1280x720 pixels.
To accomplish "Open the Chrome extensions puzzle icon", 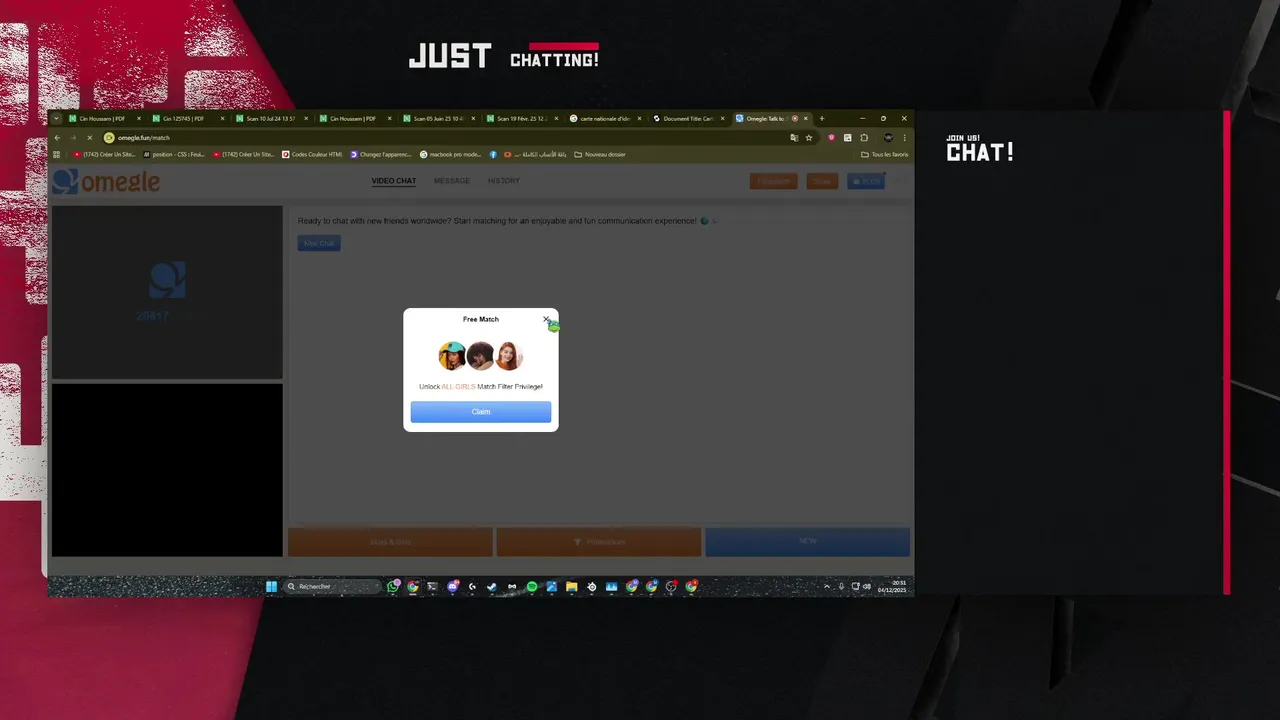I will 864,138.
